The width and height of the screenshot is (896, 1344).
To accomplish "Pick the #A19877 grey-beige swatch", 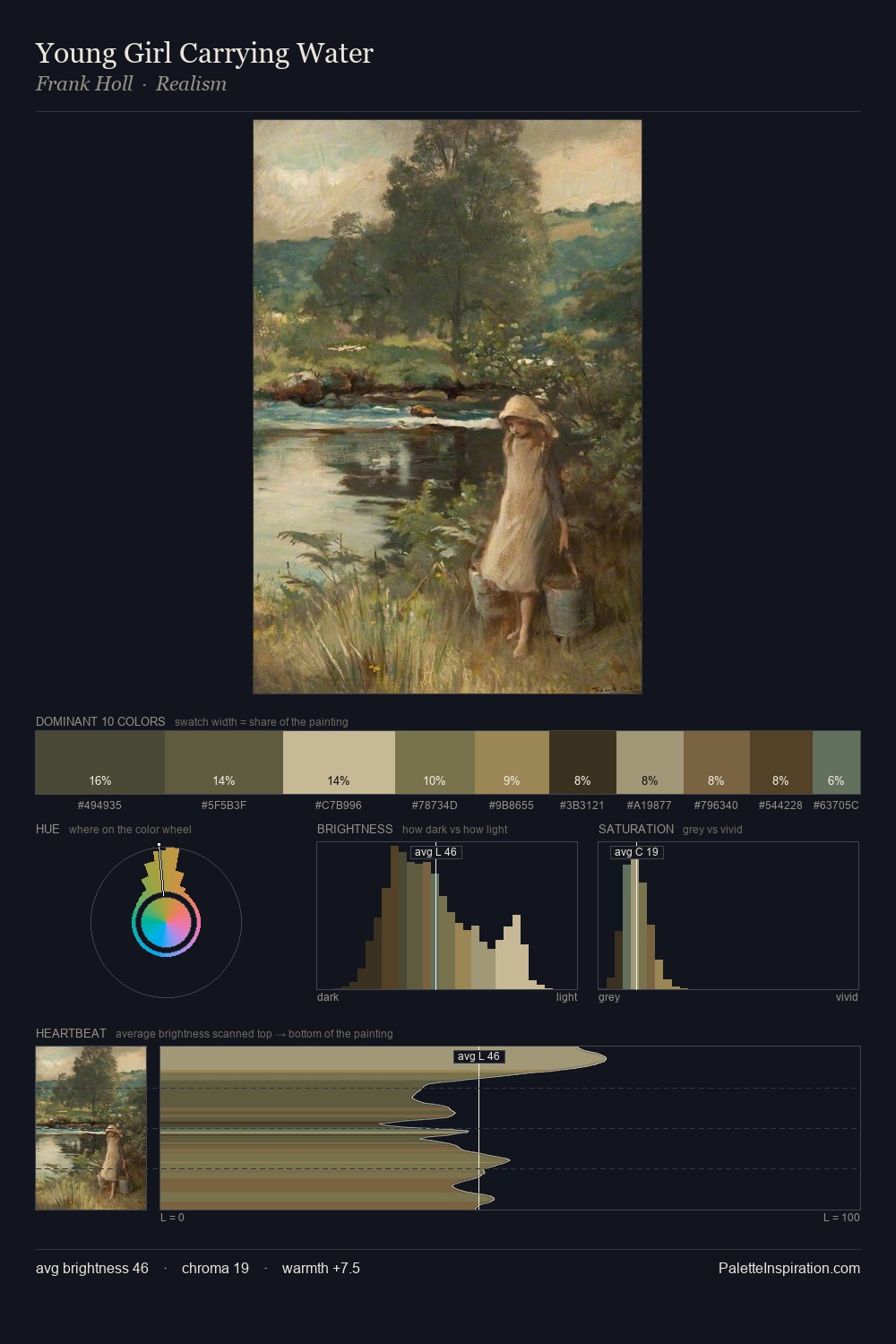I will (650, 762).
